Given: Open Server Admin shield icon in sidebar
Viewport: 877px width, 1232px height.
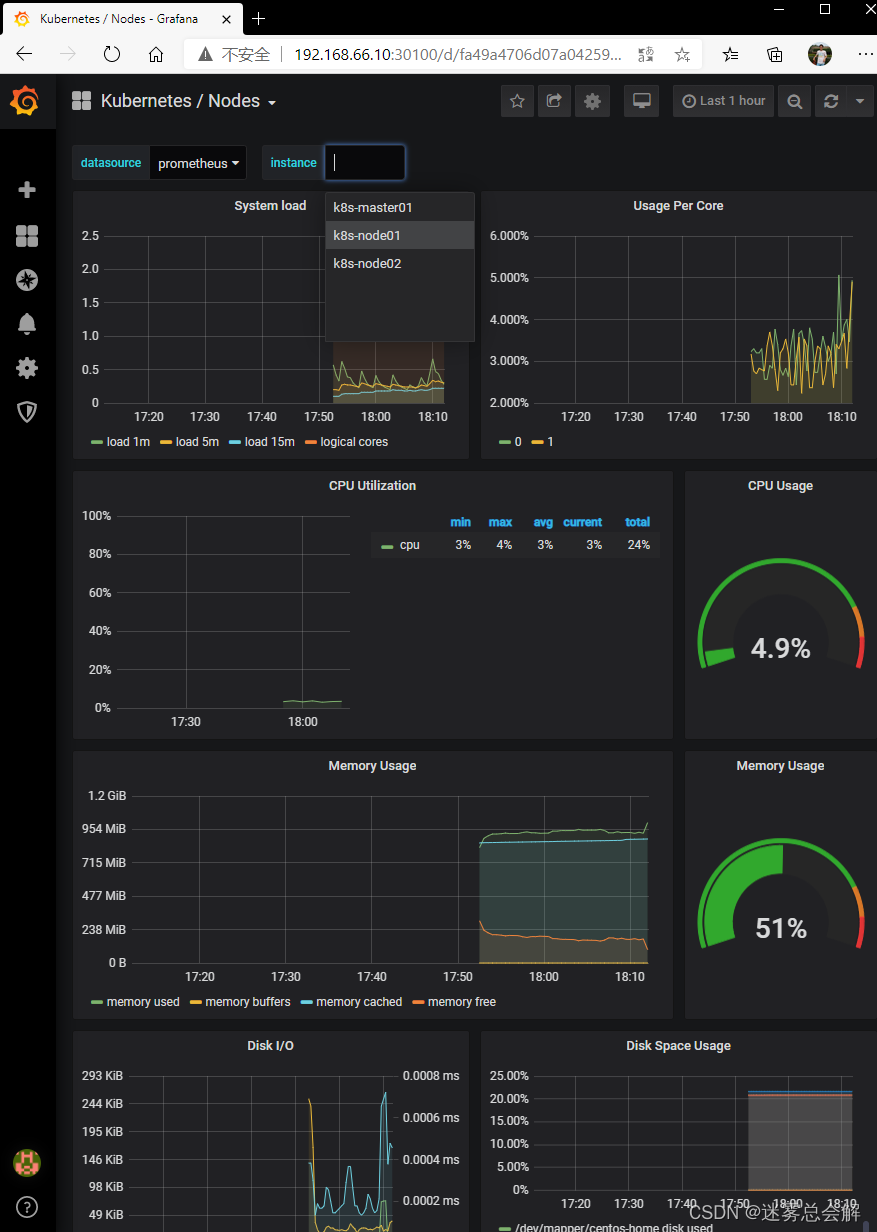Looking at the screenshot, I should point(27,411).
